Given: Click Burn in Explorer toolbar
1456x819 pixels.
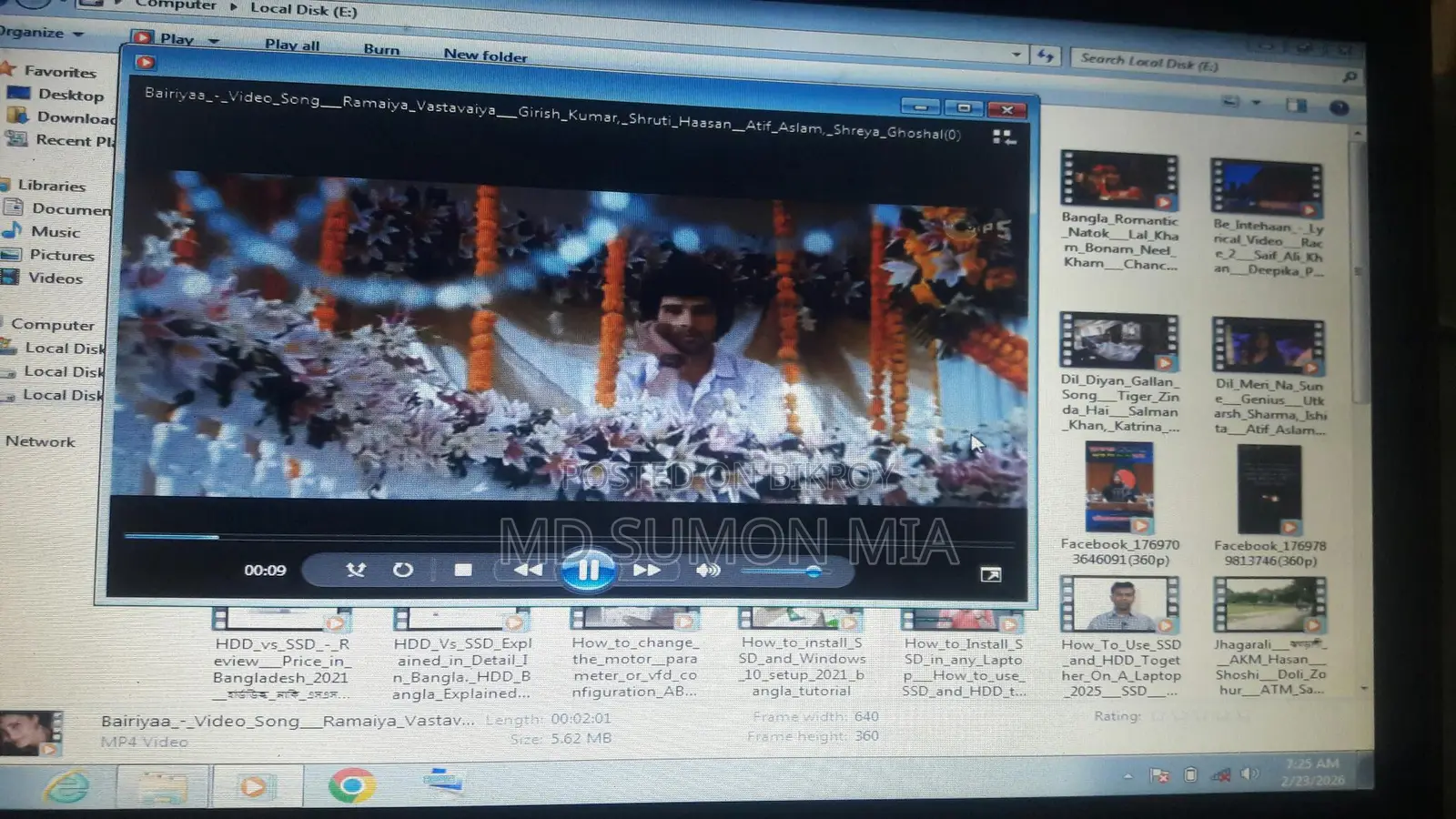Looking at the screenshot, I should pyautogui.click(x=381, y=49).
